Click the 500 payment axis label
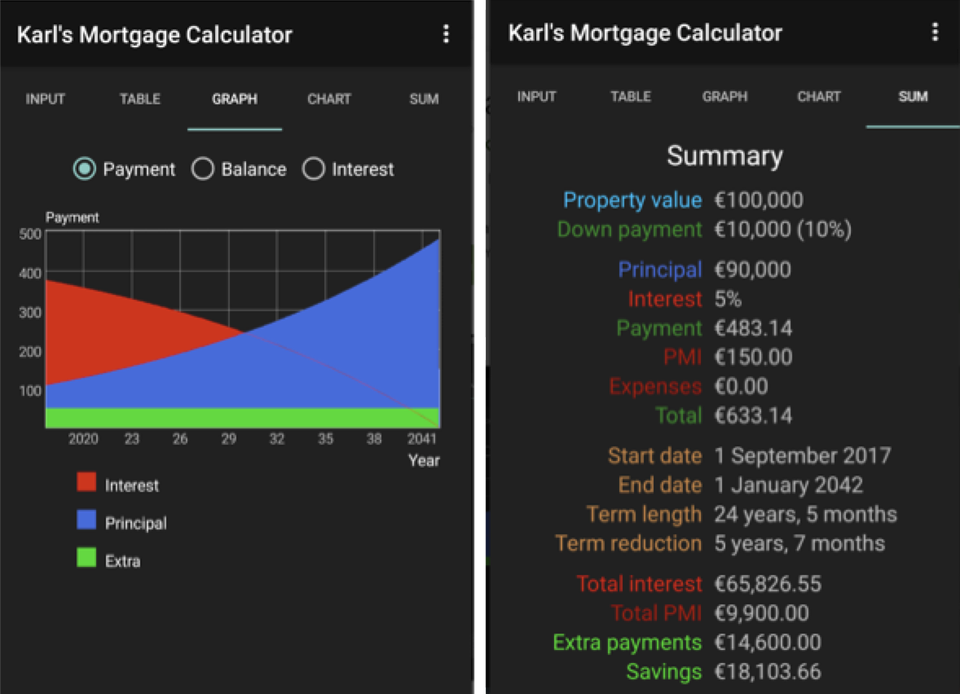This screenshot has height=694, width=960. coord(30,234)
